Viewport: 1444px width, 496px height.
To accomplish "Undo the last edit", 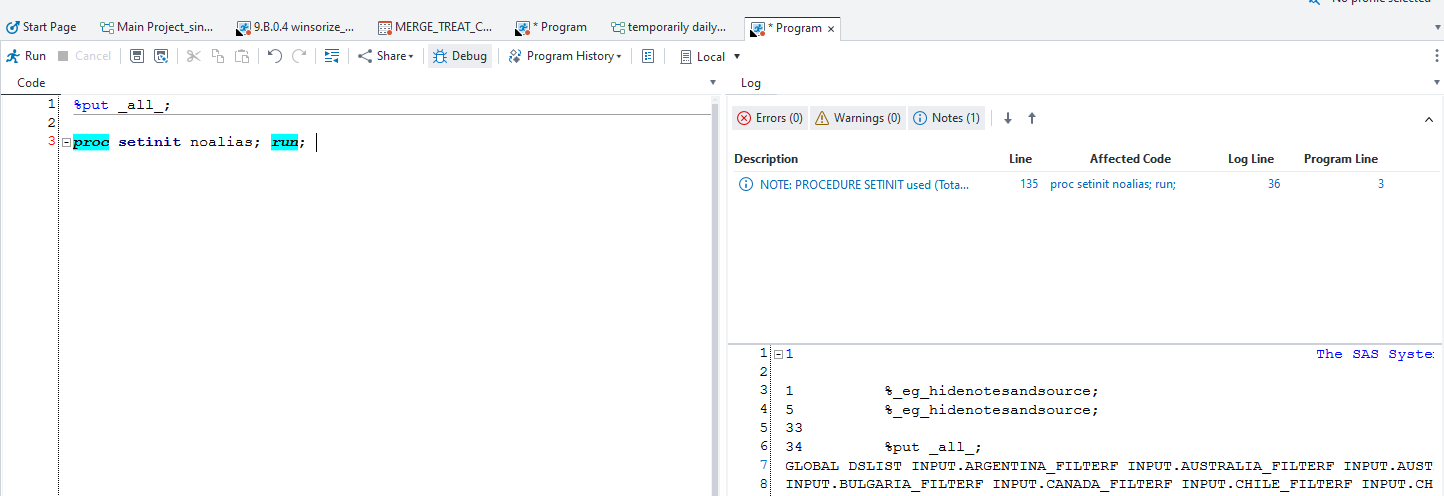I will [x=275, y=56].
